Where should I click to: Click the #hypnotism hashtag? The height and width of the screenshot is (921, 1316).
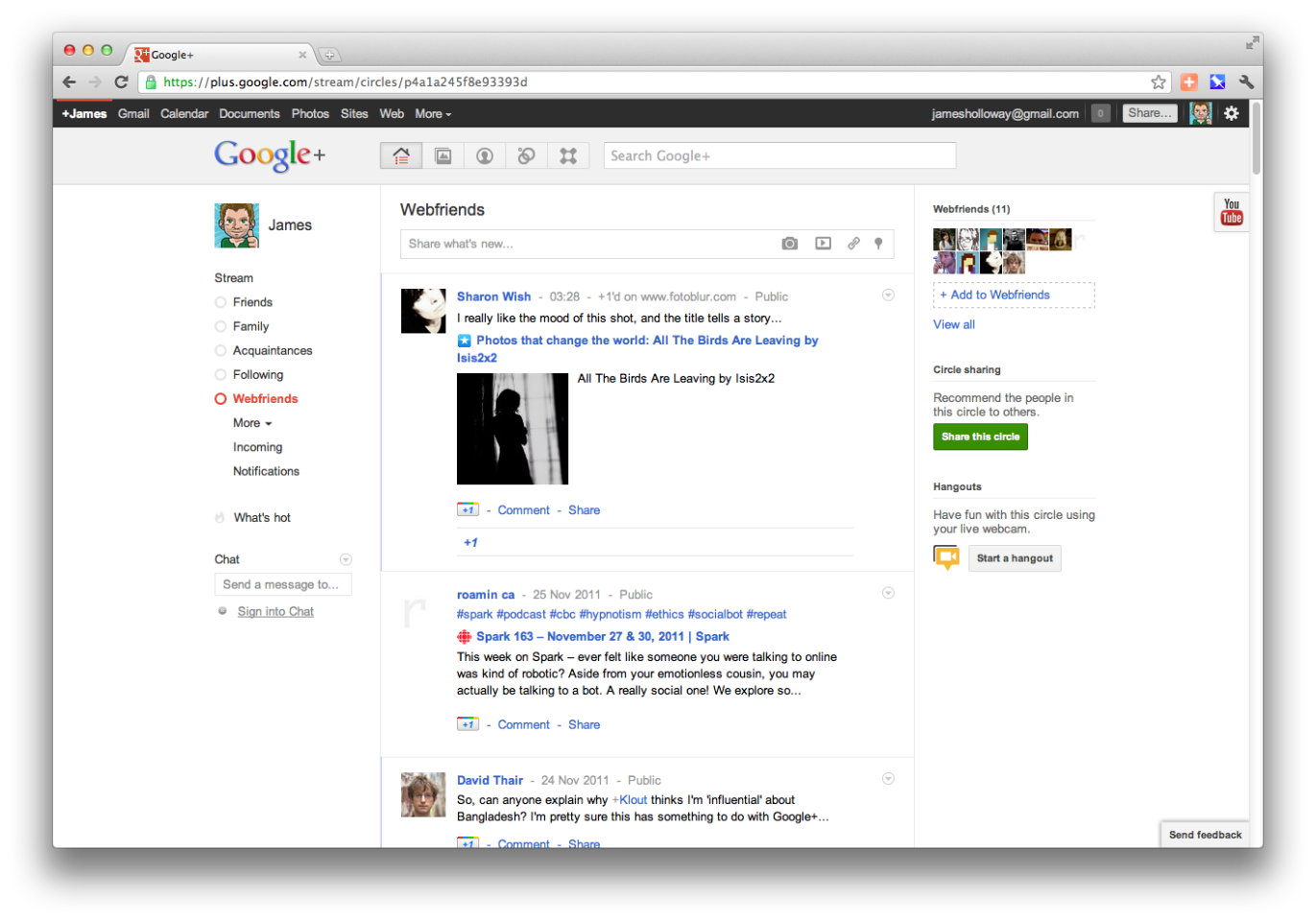(x=610, y=614)
